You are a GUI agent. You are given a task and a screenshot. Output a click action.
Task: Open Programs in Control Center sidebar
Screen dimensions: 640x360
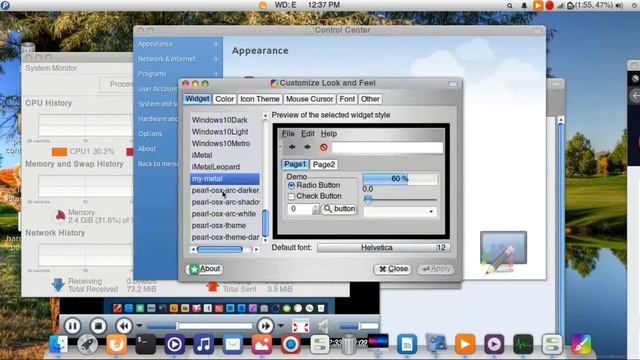(x=152, y=74)
